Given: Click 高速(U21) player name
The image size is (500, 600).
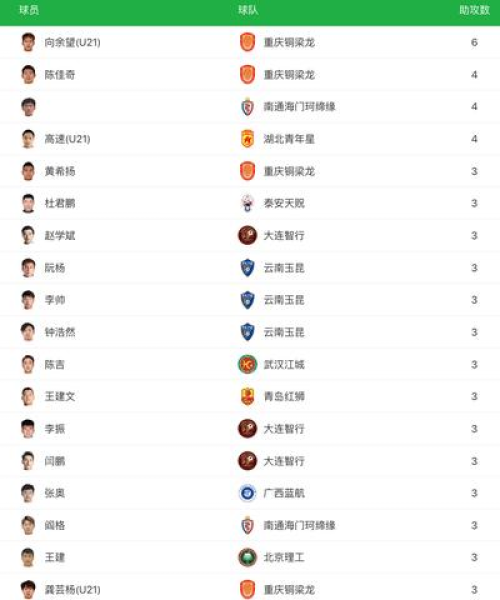Looking at the screenshot, I should [68, 139].
